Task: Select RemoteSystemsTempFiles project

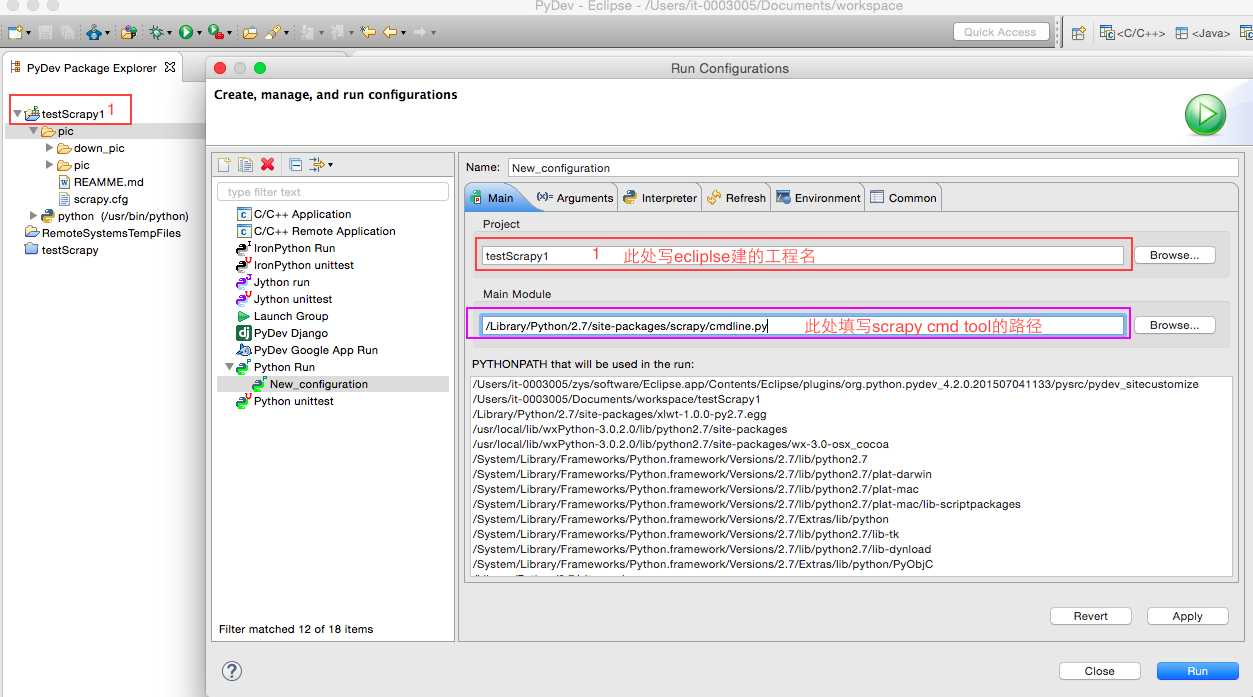Action: pos(103,233)
